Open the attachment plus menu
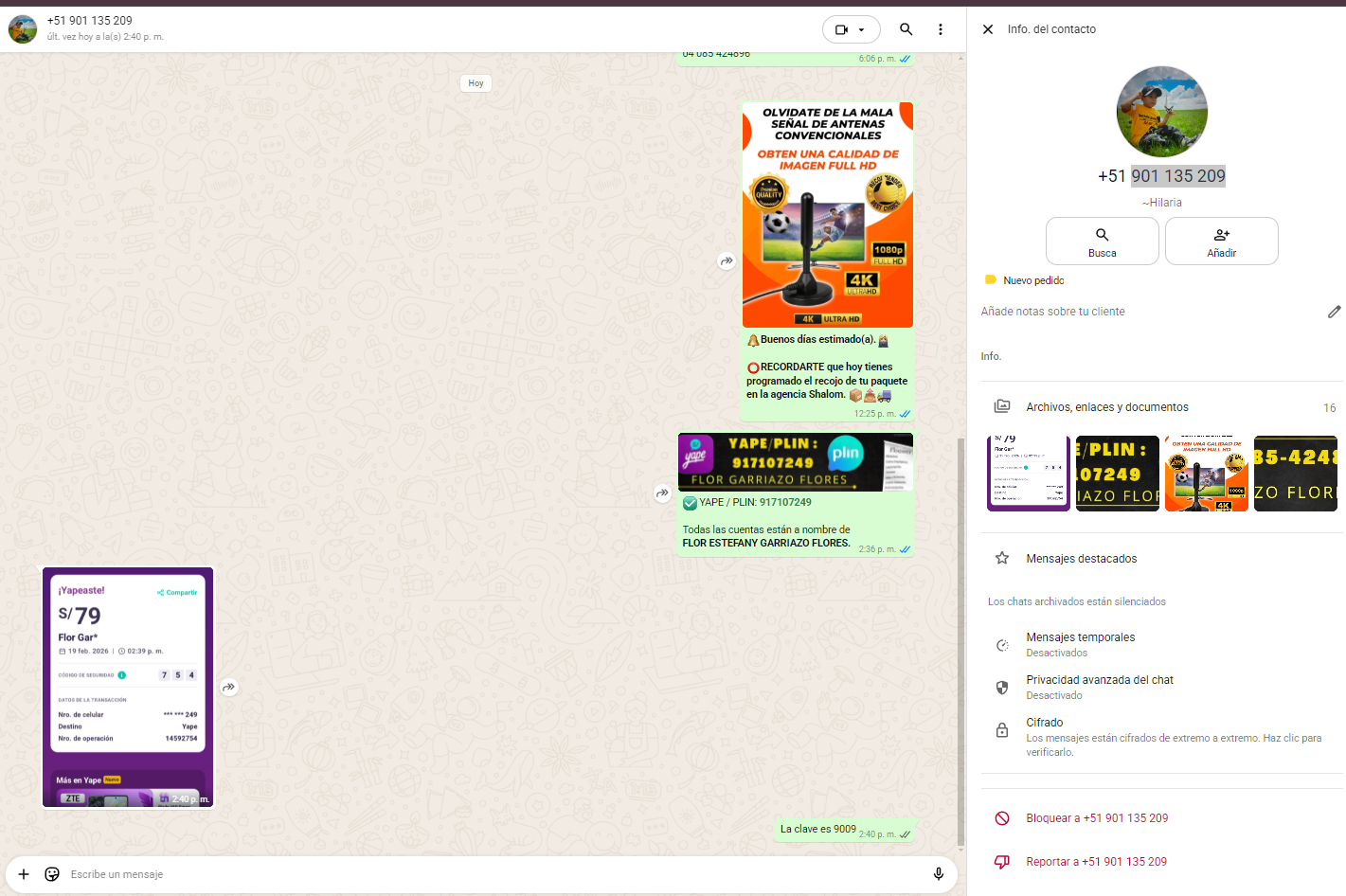The image size is (1346, 896). click(x=24, y=874)
